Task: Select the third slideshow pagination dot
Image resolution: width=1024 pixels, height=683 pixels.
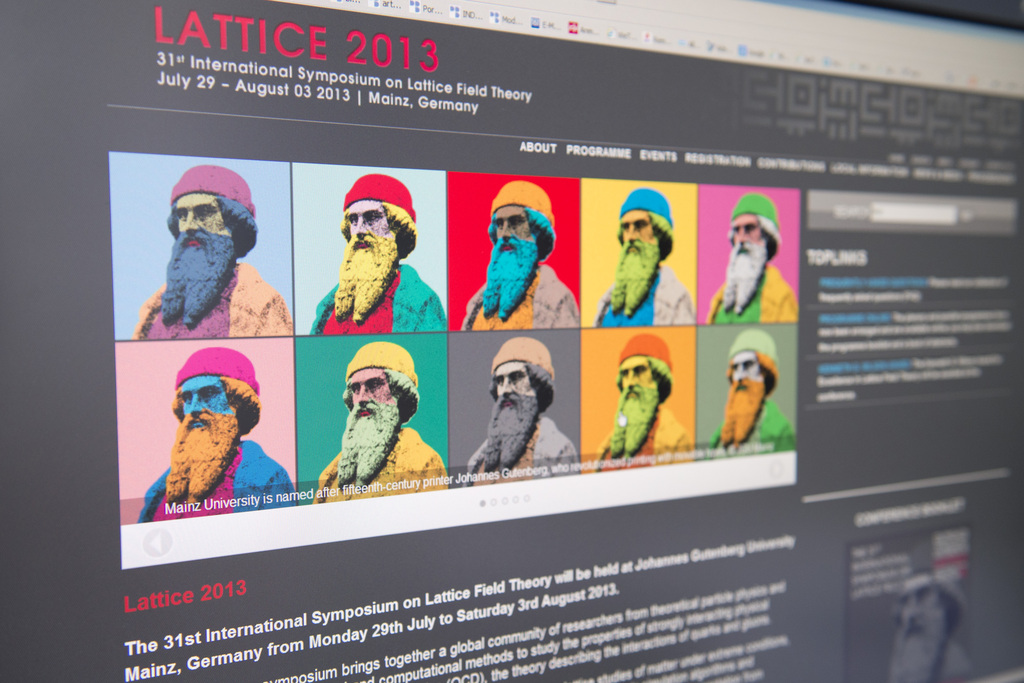Action: point(505,501)
